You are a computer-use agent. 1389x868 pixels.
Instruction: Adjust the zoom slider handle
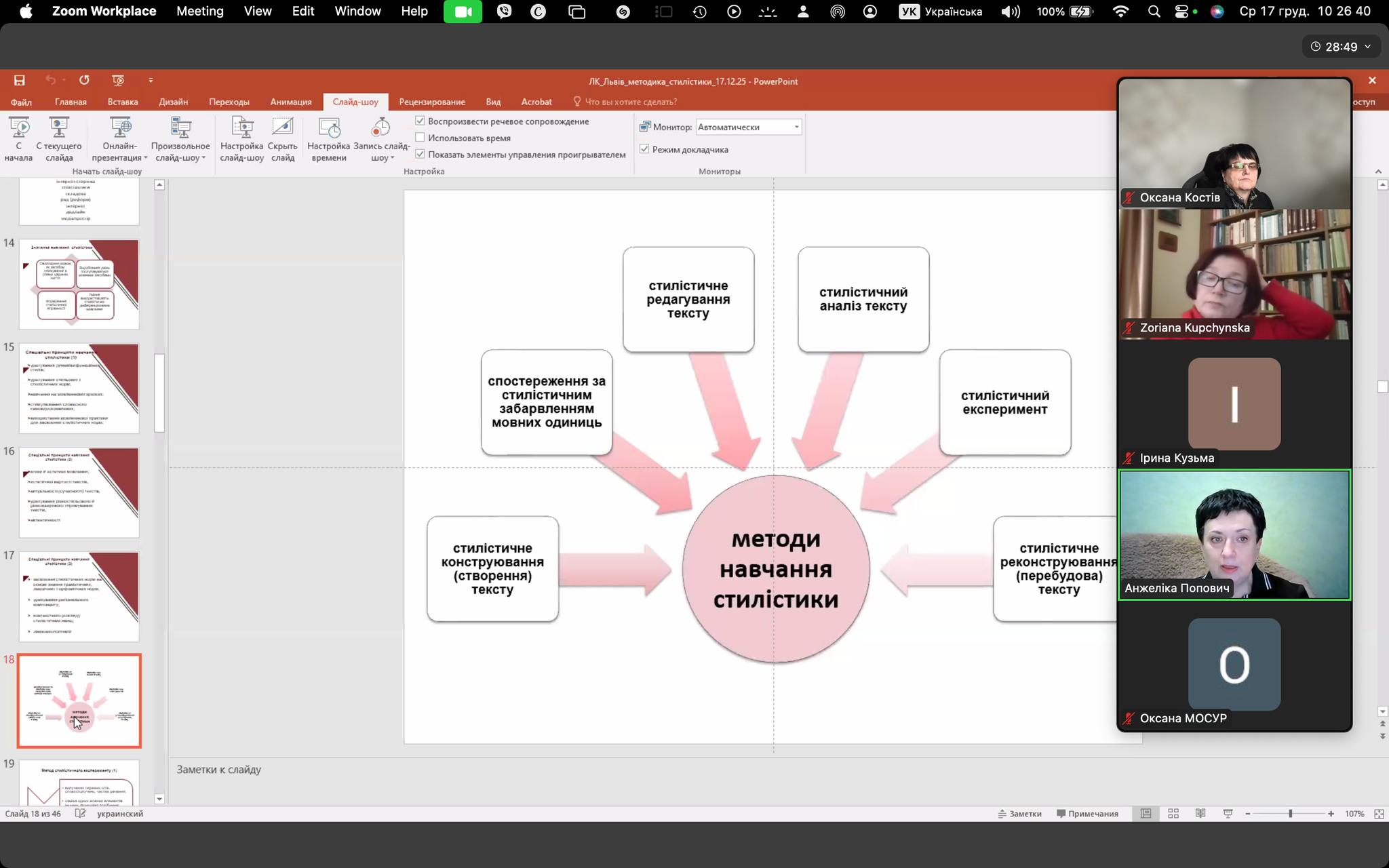click(1290, 814)
